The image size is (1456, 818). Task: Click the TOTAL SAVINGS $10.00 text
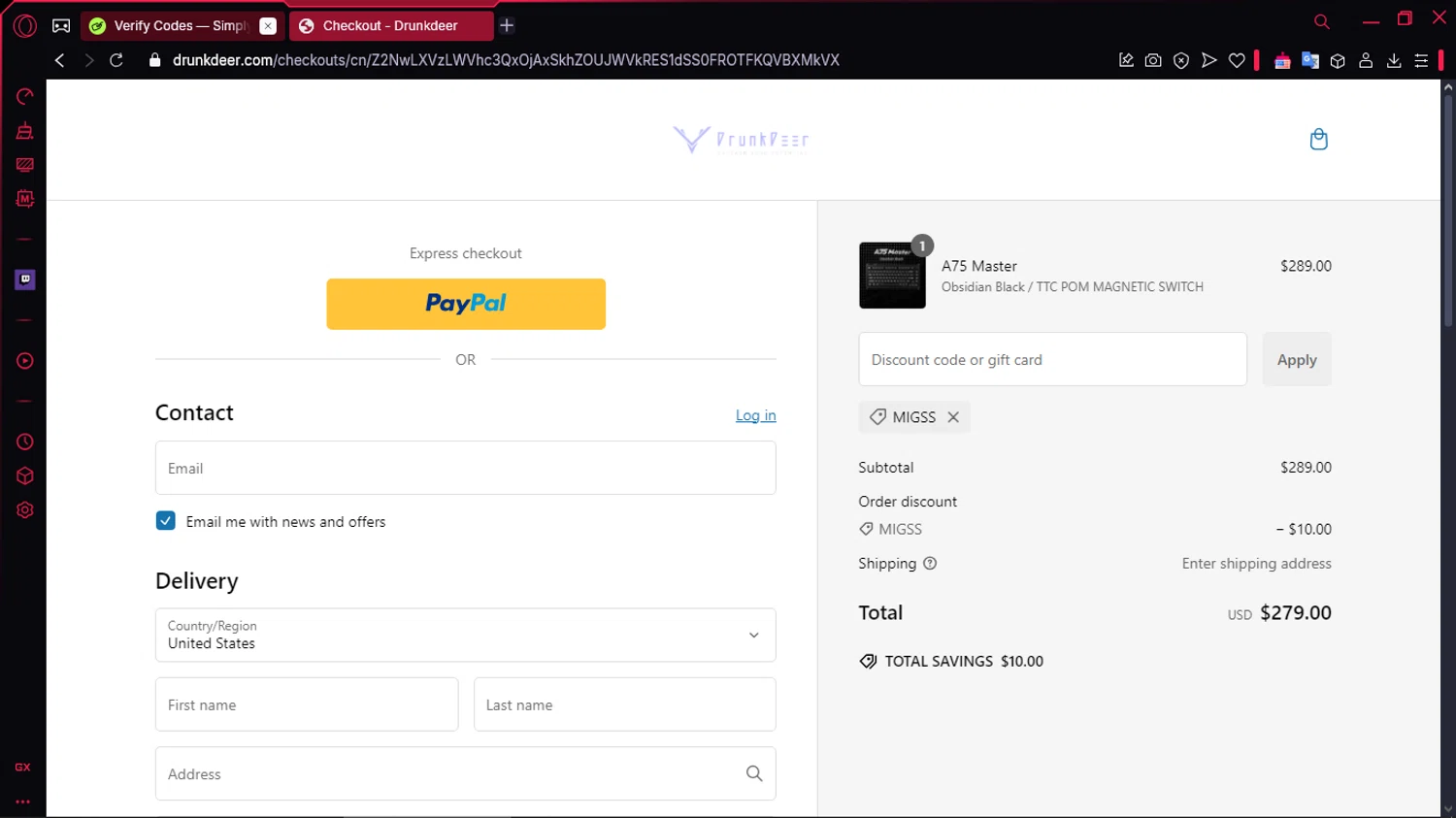click(x=964, y=662)
